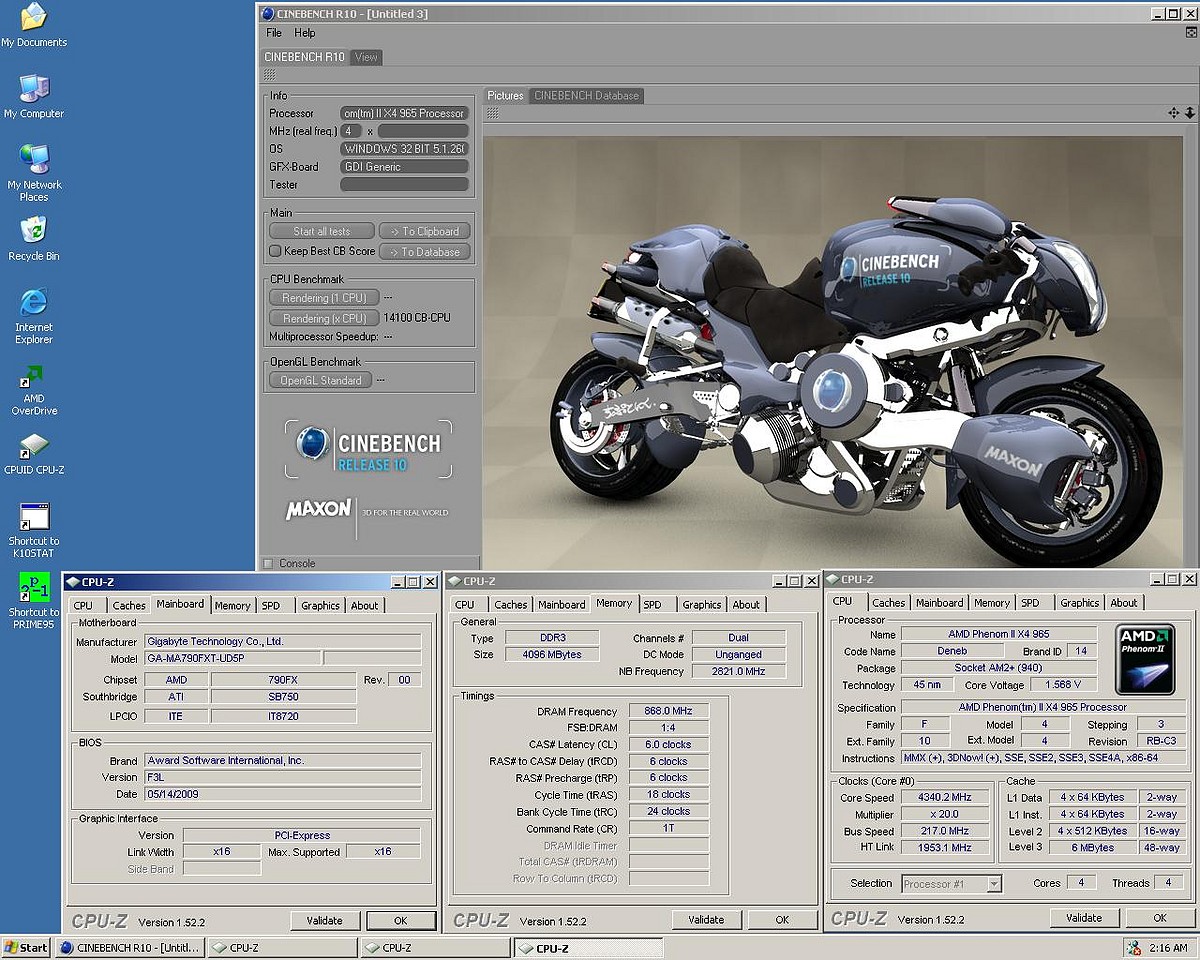Open the CINEBENCH File menu
Viewport: 1200px width, 960px height.
coord(274,33)
